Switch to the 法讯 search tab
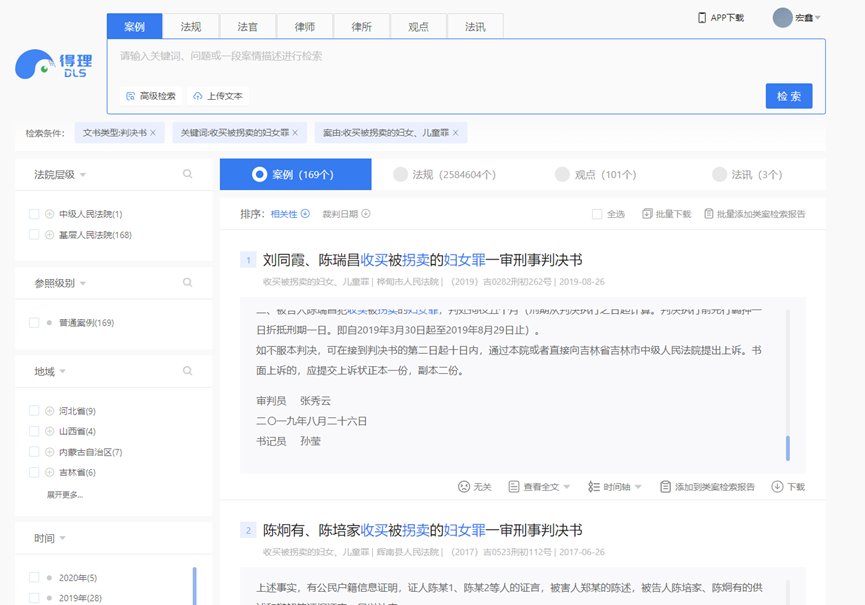Viewport: 865px width, 605px height. click(x=475, y=26)
